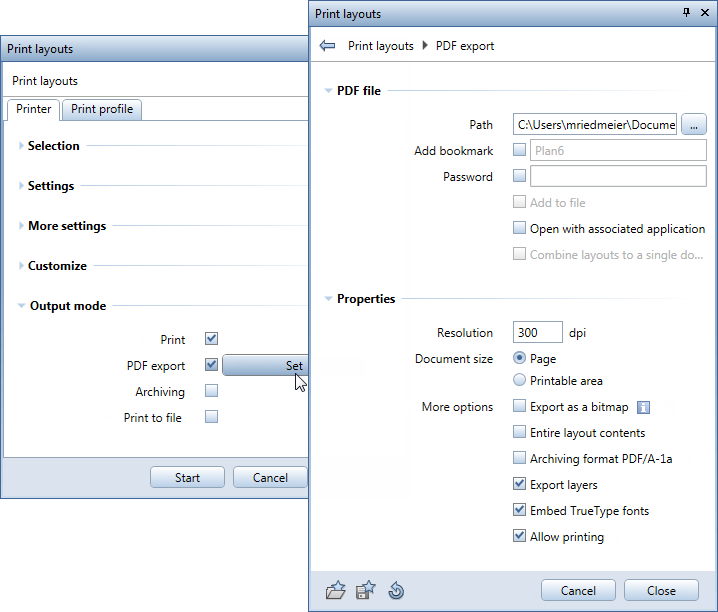Browse for PDF path with ellipsis button
The image size is (718, 612).
[695, 124]
